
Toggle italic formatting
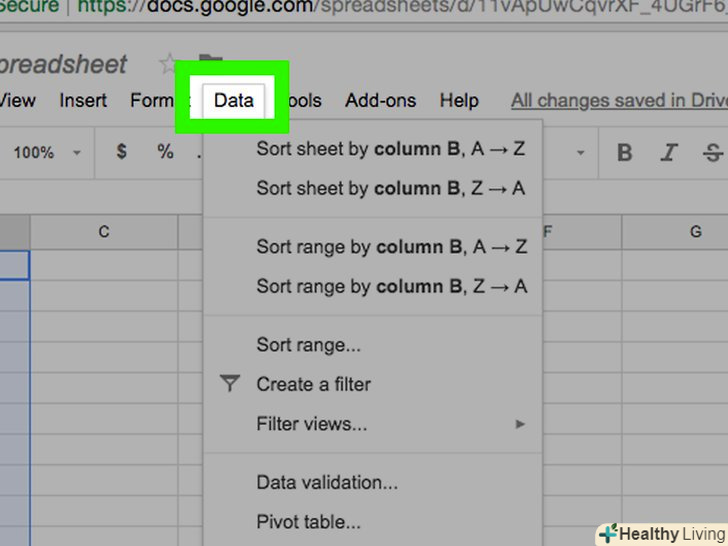[x=670, y=153]
